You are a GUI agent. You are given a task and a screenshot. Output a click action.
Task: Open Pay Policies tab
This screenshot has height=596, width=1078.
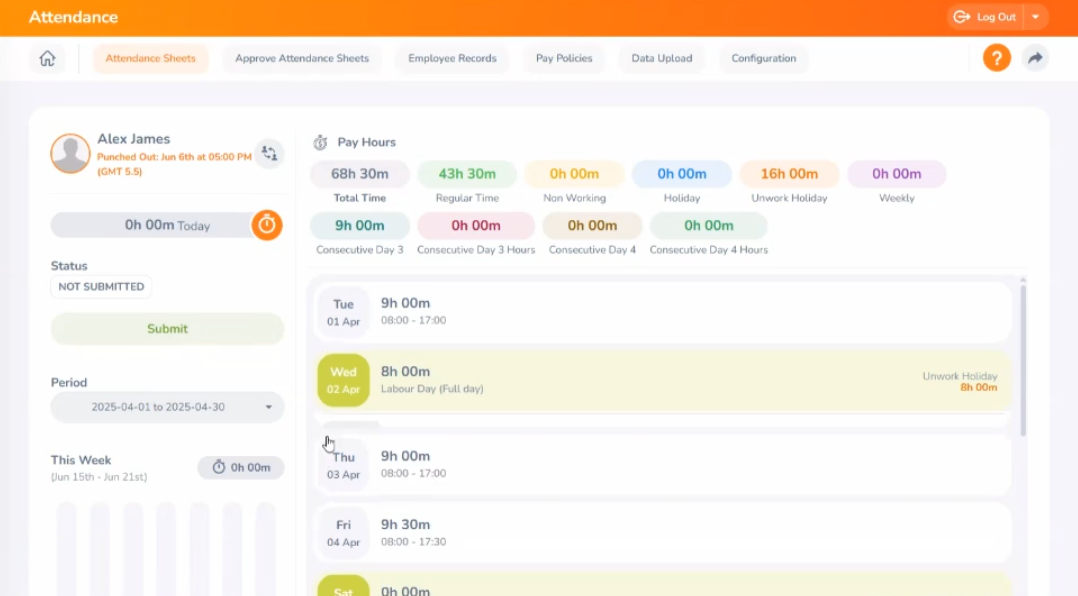click(564, 58)
